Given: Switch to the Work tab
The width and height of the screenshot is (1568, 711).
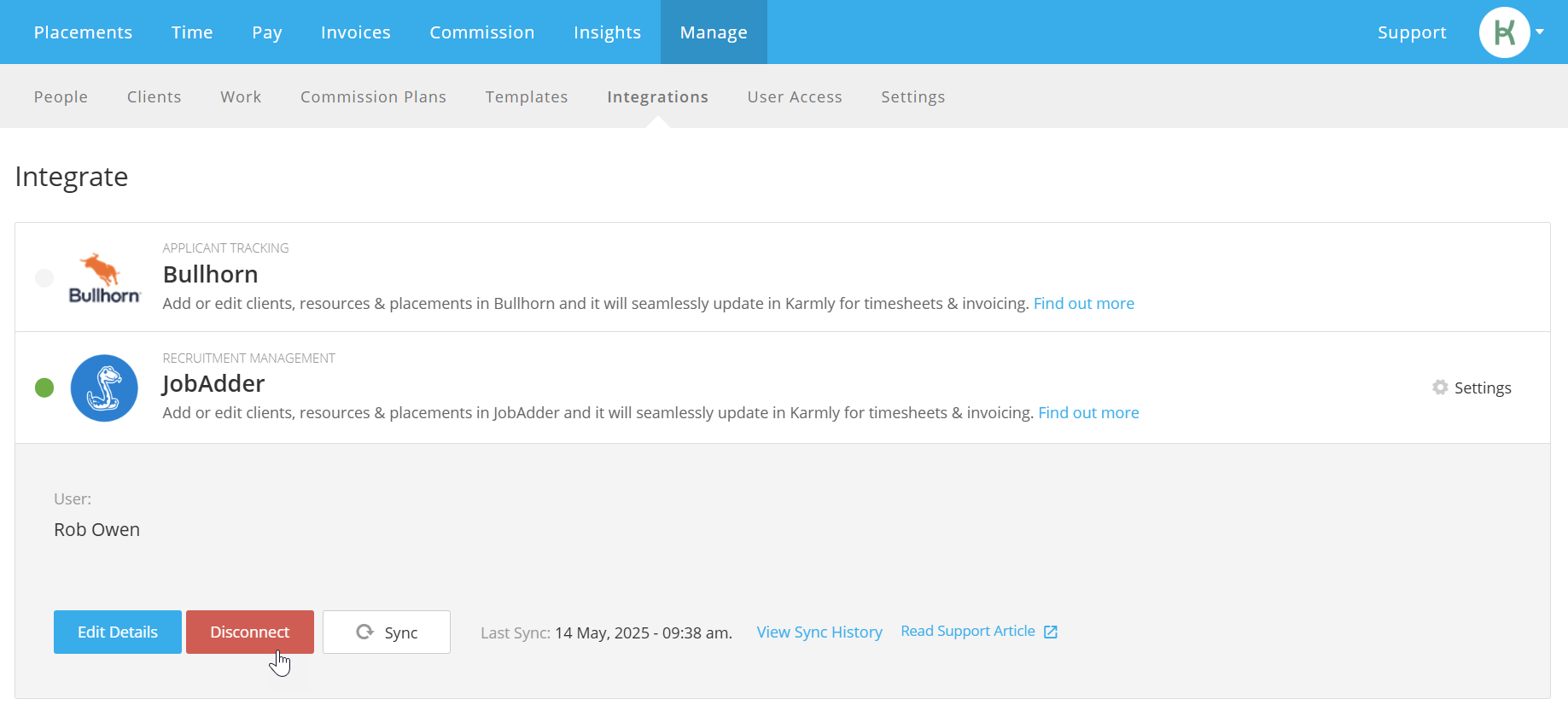Looking at the screenshot, I should [241, 97].
